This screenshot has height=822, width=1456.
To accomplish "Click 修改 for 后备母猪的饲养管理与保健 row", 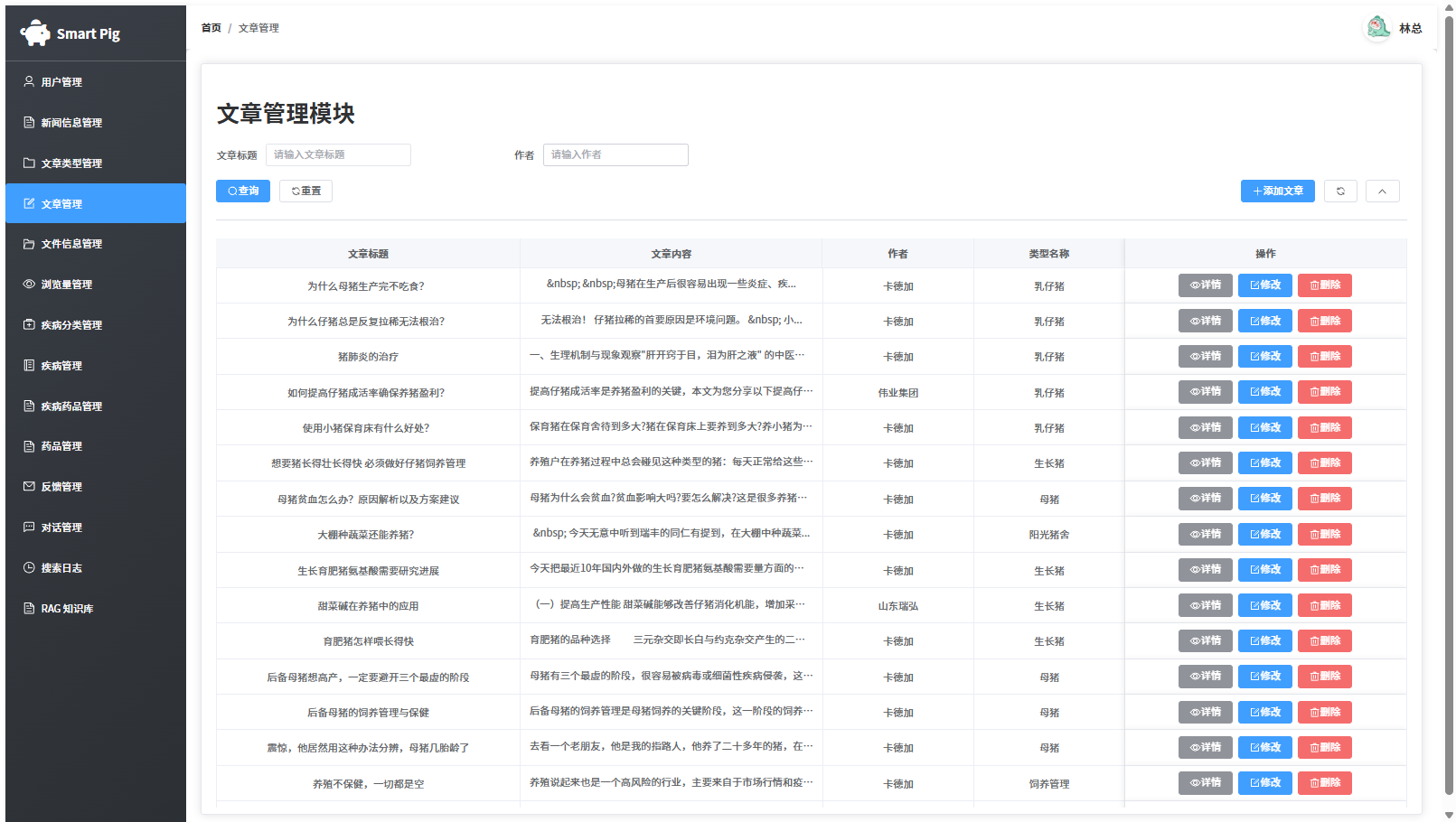I will click(1264, 712).
